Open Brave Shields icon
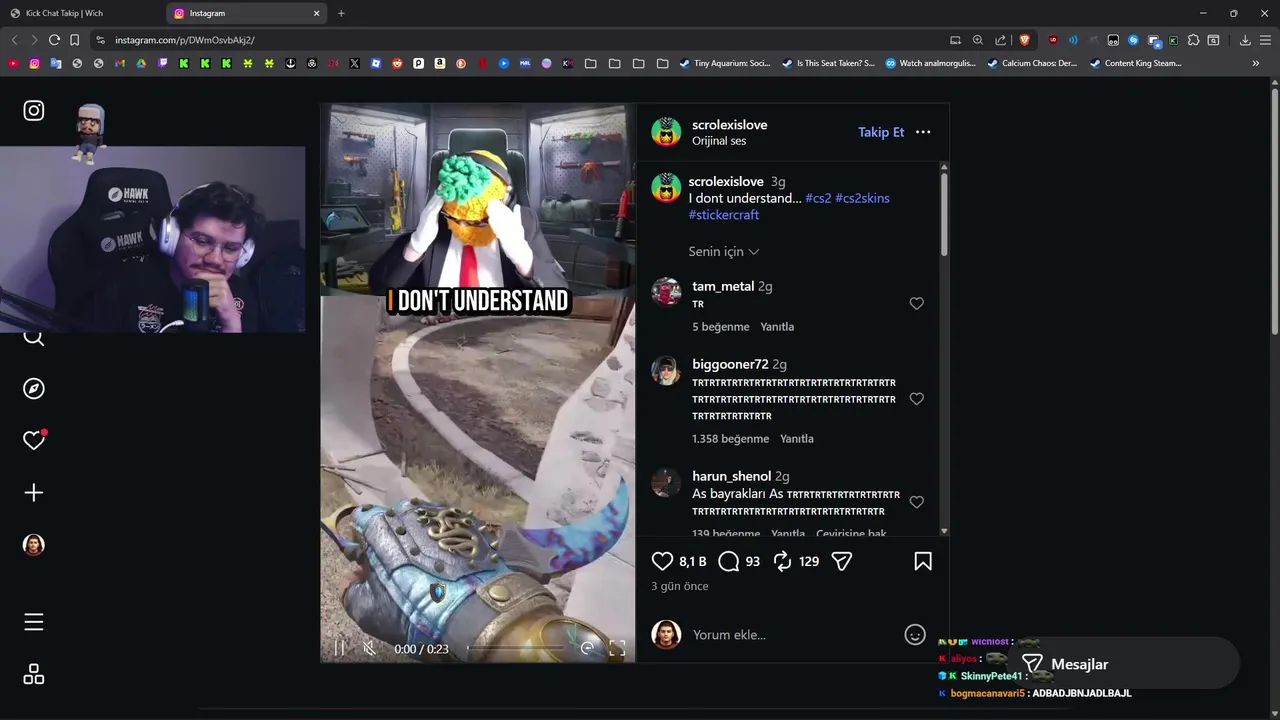1280x720 pixels. click(1024, 40)
